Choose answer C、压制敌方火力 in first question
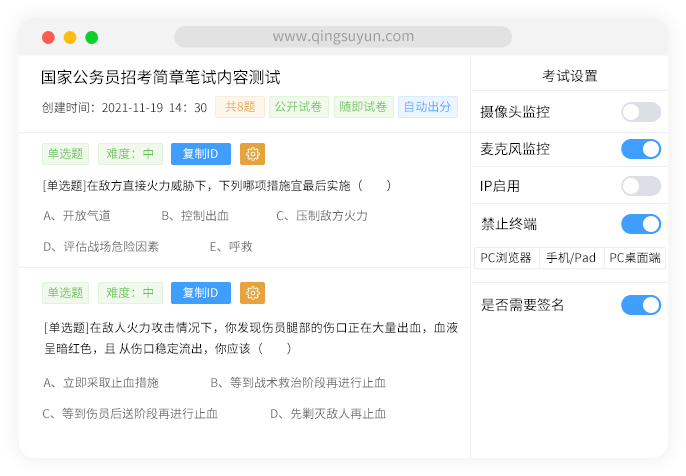 (322, 215)
